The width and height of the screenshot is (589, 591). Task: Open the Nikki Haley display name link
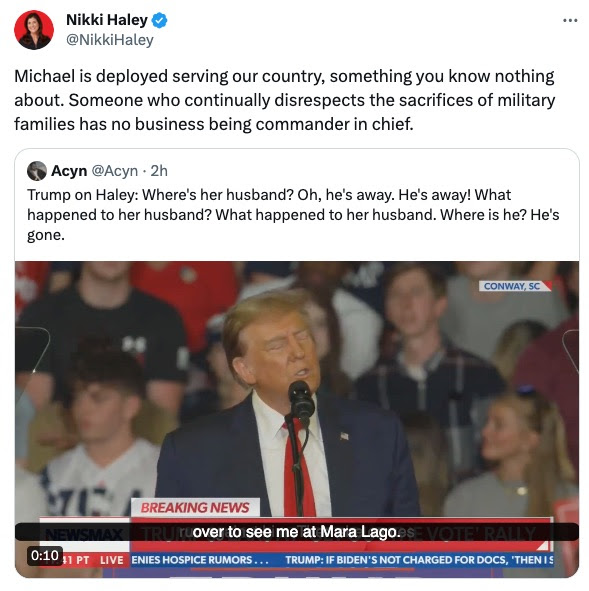[107, 20]
